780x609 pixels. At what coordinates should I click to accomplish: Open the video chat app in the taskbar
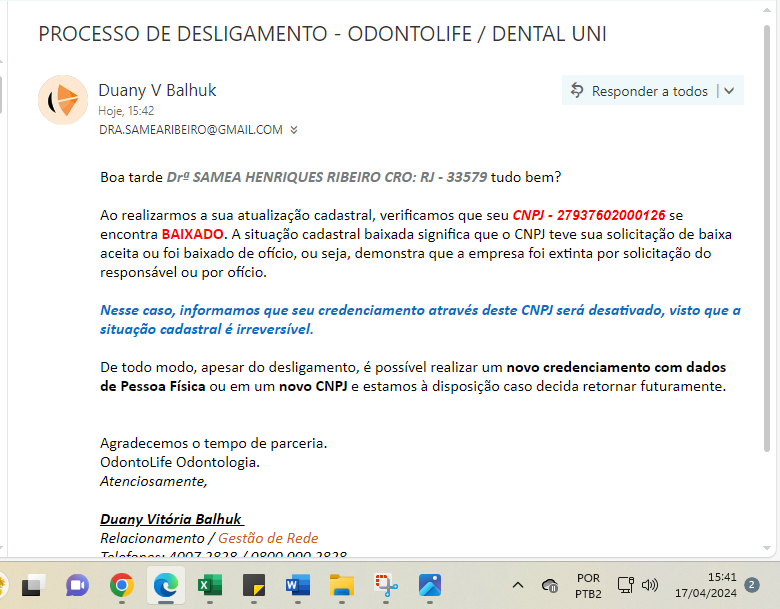[77, 586]
